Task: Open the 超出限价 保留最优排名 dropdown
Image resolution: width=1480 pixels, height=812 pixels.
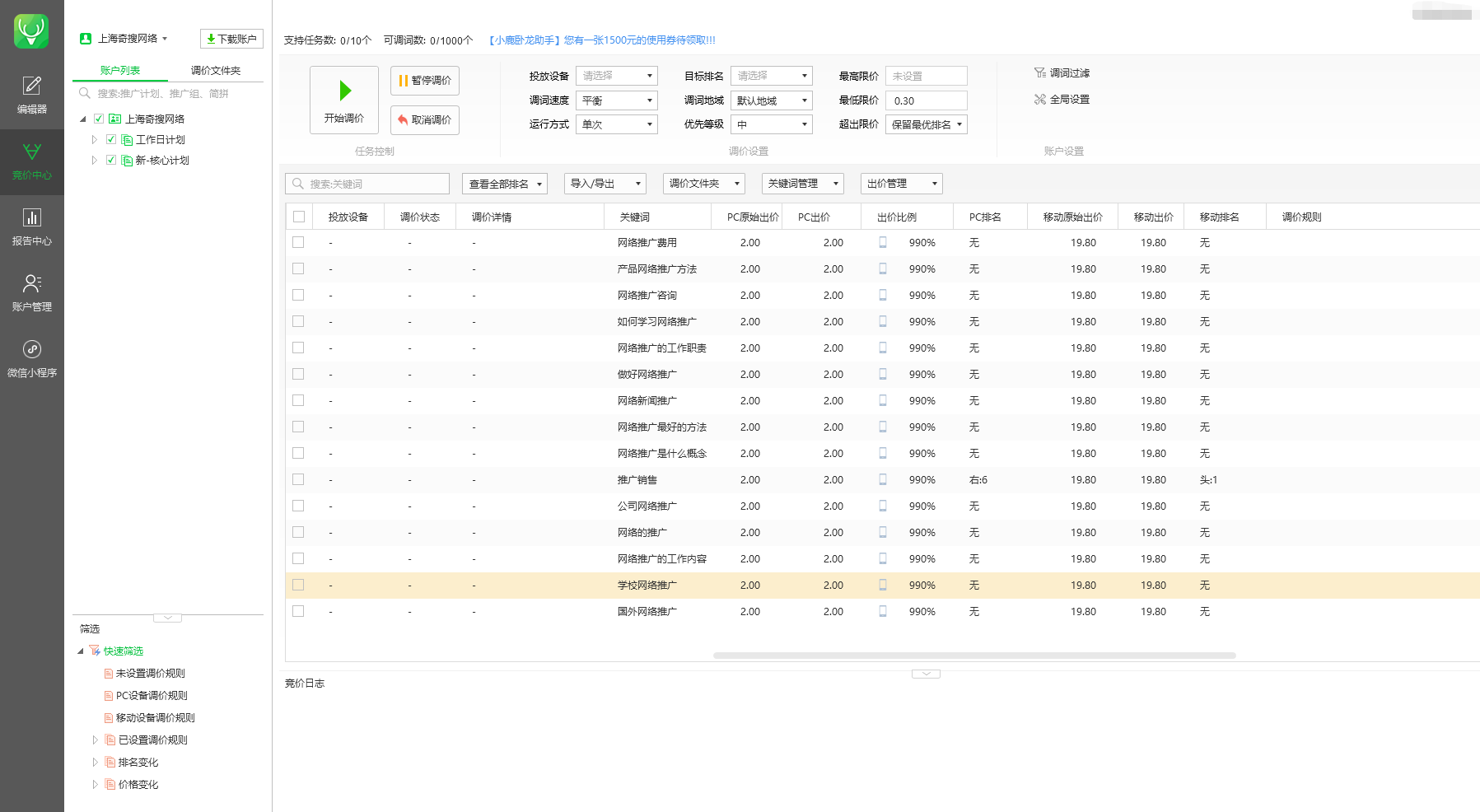Action: tap(927, 125)
